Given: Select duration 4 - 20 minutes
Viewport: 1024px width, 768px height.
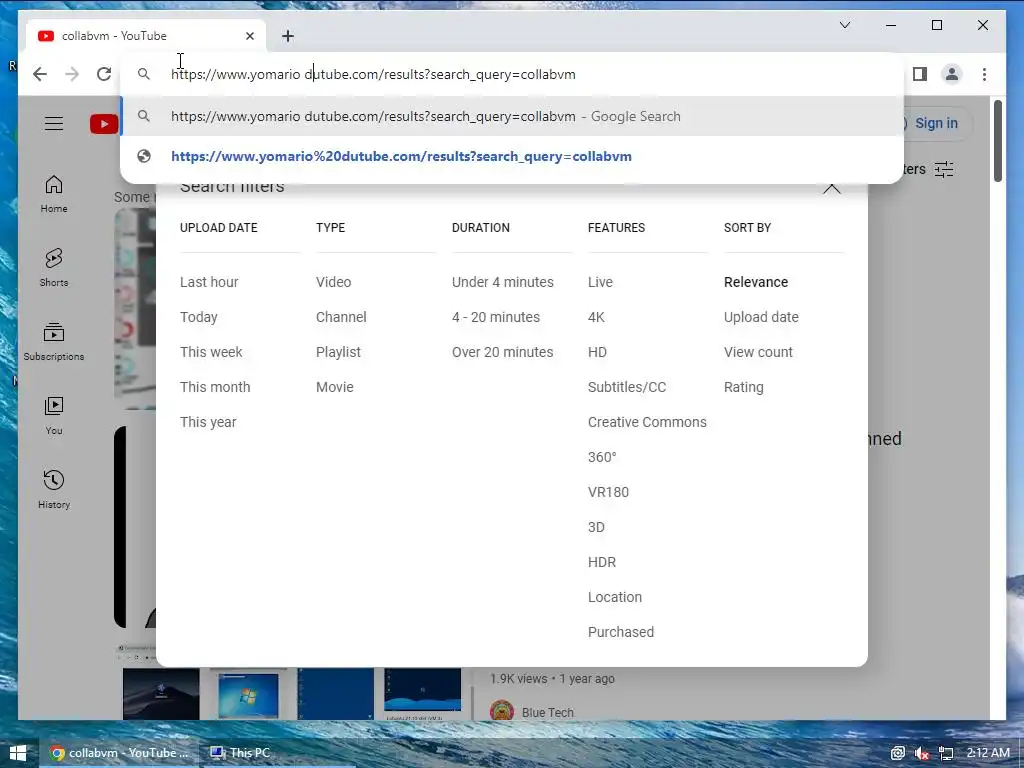Looking at the screenshot, I should point(496,317).
